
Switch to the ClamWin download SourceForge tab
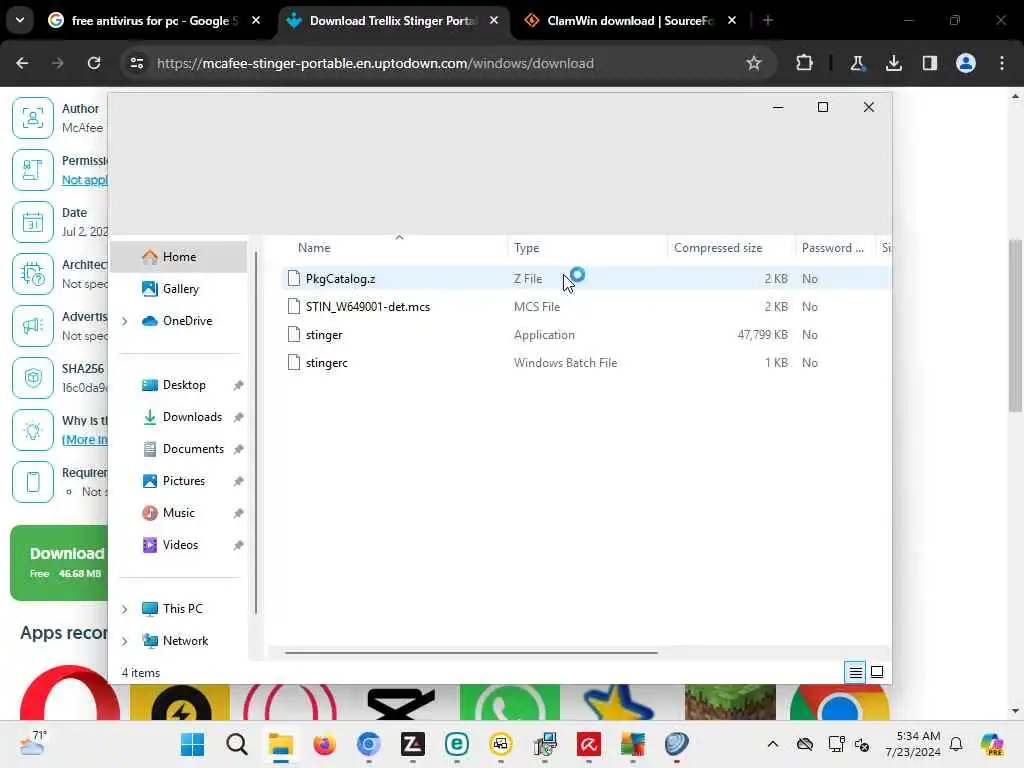tap(629, 21)
